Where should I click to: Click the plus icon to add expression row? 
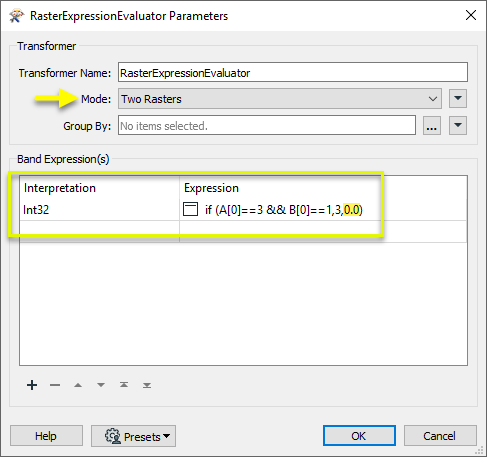[32, 385]
